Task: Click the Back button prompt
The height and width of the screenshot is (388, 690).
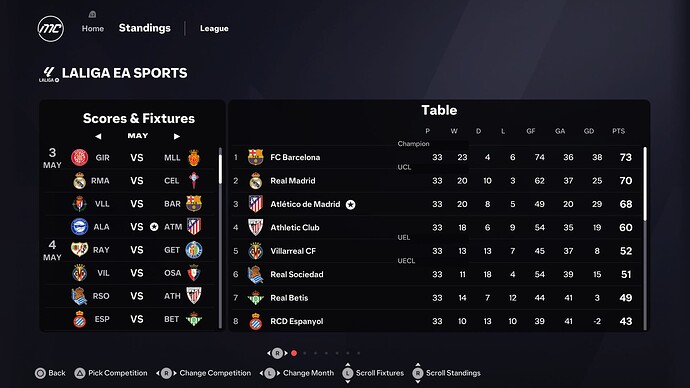Action: tap(50, 373)
